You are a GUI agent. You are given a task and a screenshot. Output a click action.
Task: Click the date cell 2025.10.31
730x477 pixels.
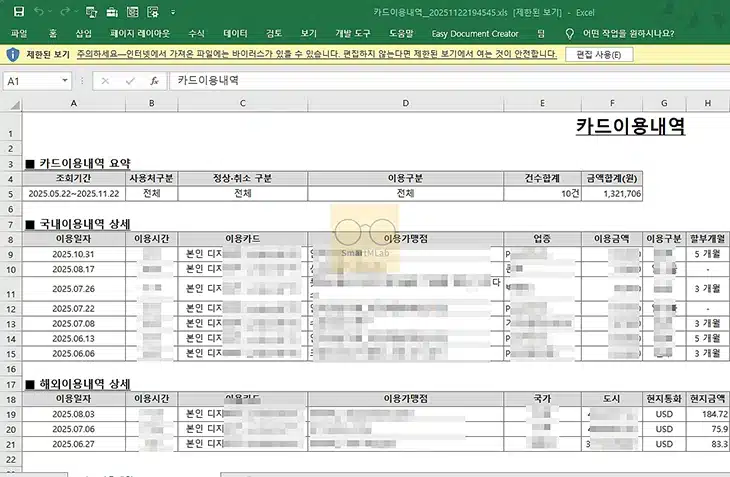click(x=74, y=254)
